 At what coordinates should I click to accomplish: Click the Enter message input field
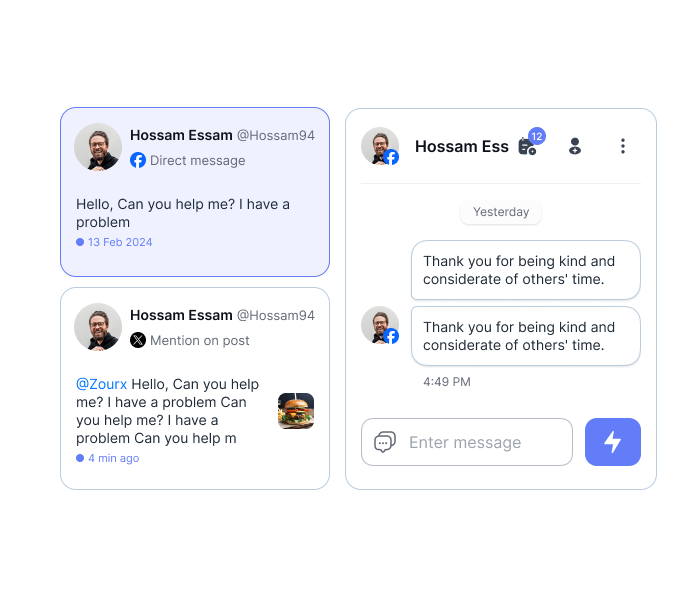coord(467,442)
